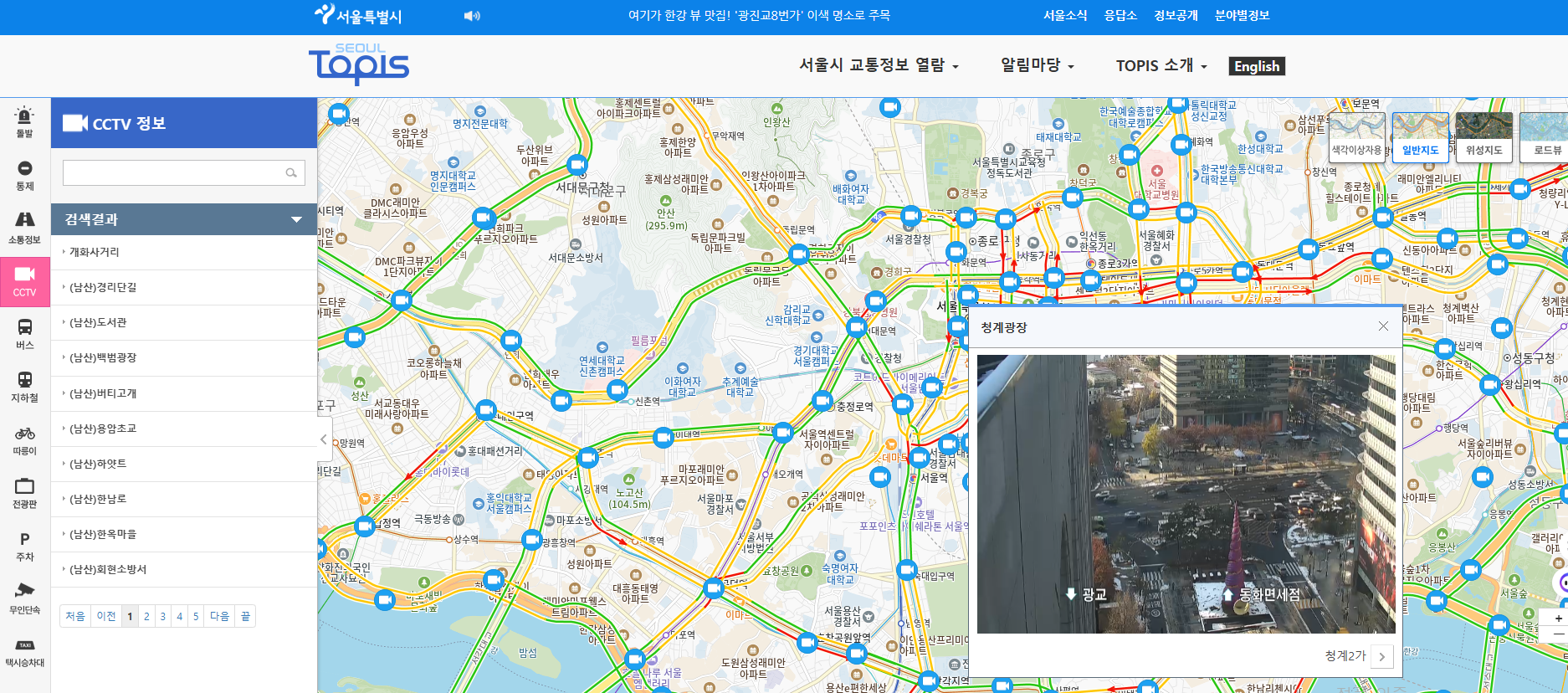Zoom in the map with plus button

(1558, 618)
